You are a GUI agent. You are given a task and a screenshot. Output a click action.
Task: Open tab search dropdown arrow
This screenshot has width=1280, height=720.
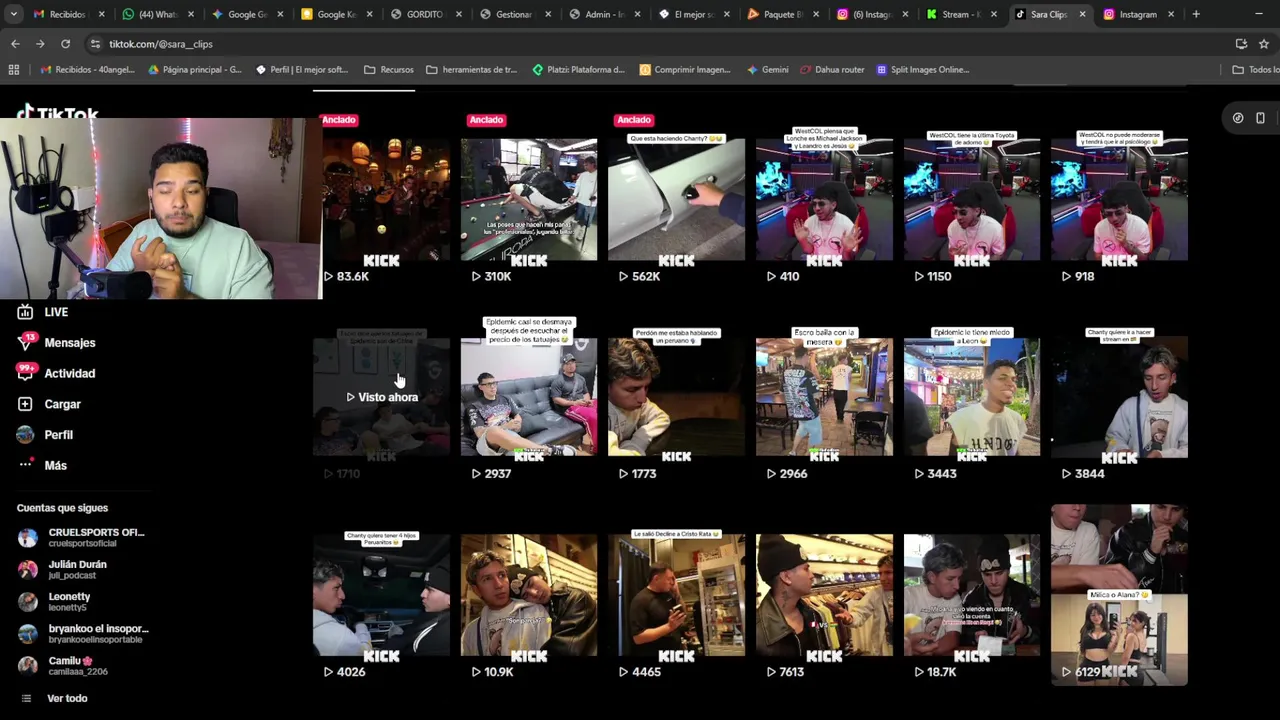pyautogui.click(x=13, y=14)
